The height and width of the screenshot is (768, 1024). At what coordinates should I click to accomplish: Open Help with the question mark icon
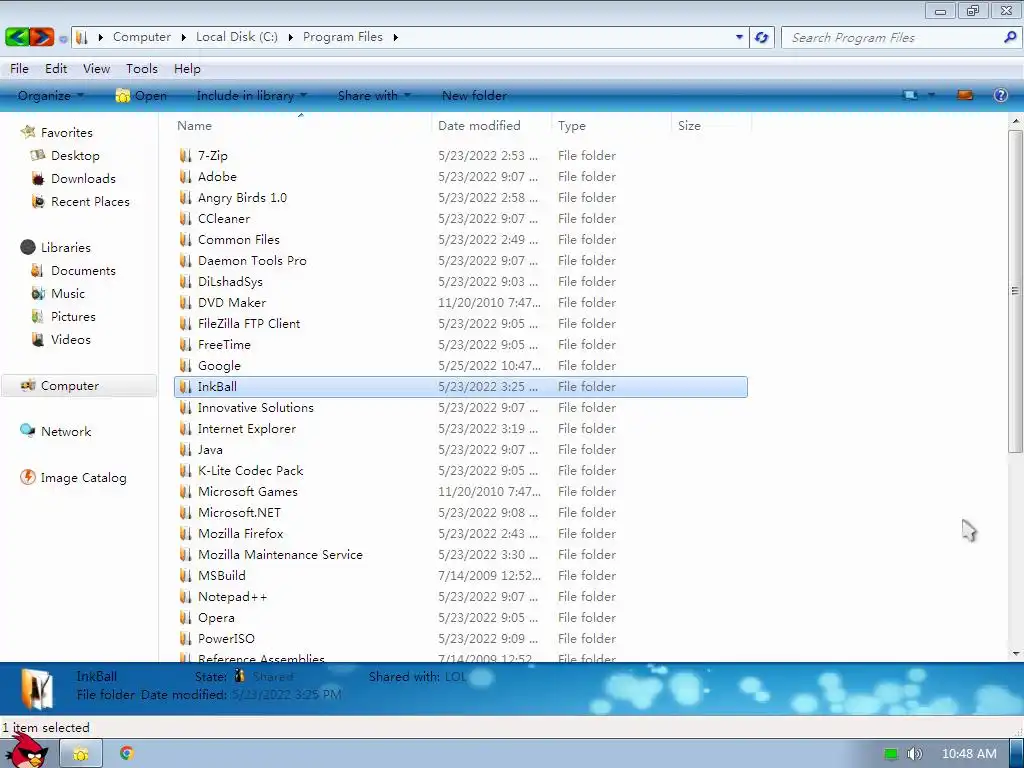1000,95
